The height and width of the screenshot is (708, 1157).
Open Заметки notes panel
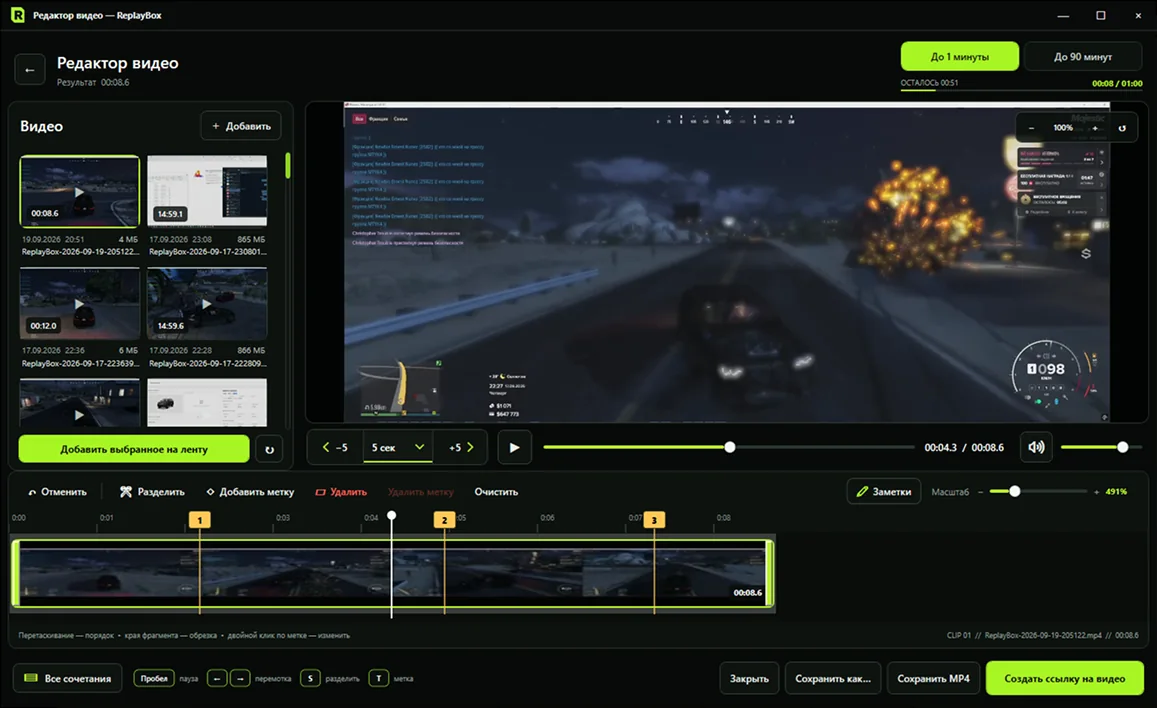pyautogui.click(x=883, y=492)
